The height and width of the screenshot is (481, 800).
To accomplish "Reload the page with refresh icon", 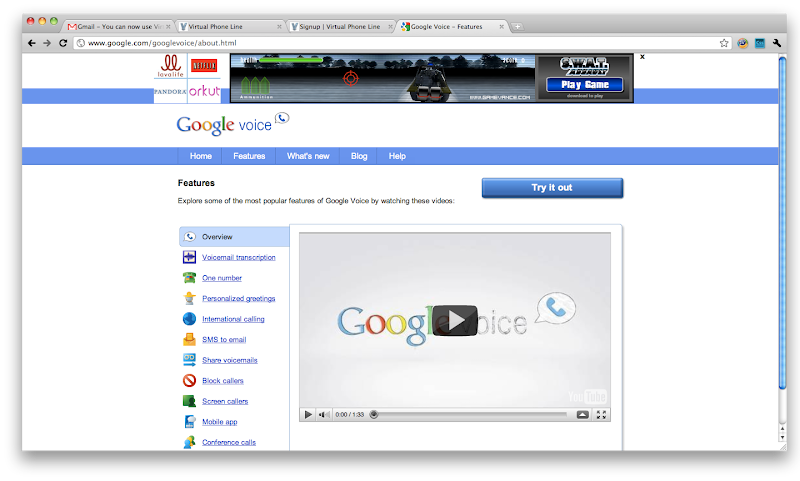I will [63, 43].
